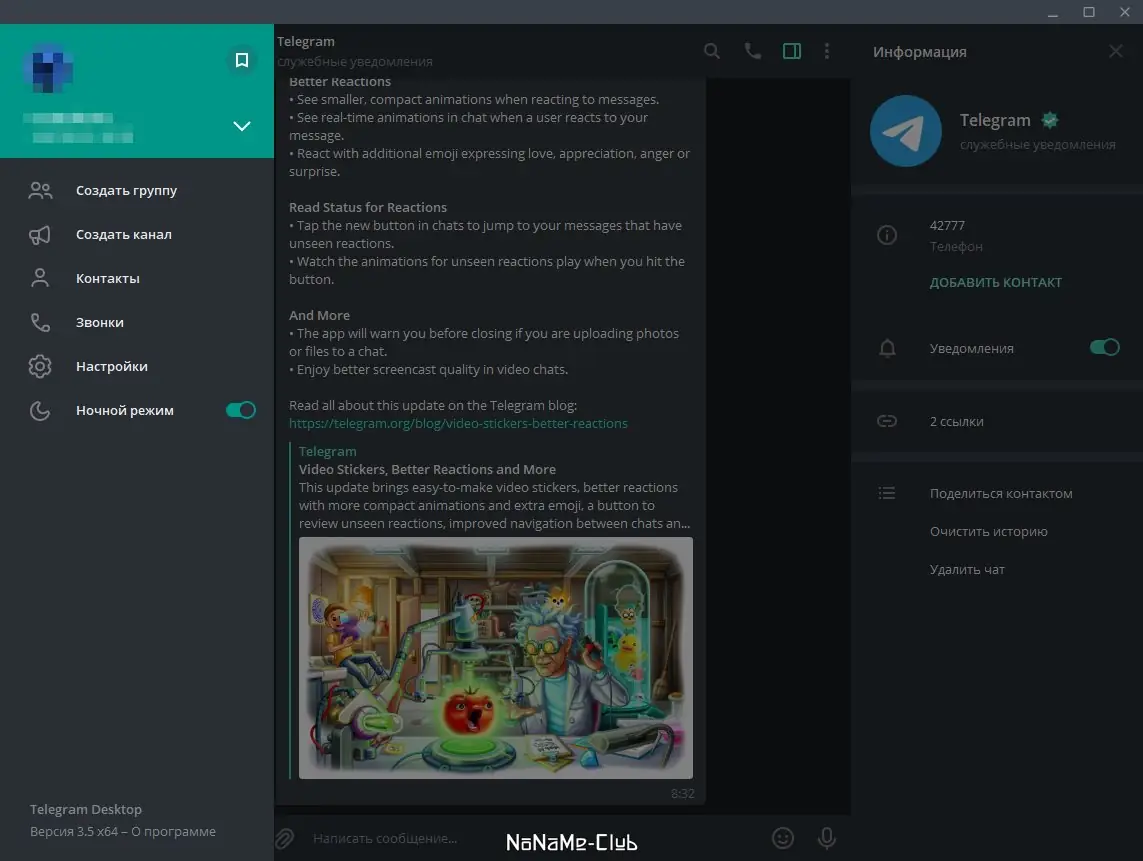Open "Контакты" menu item
1143x861 pixels.
click(x=137, y=278)
